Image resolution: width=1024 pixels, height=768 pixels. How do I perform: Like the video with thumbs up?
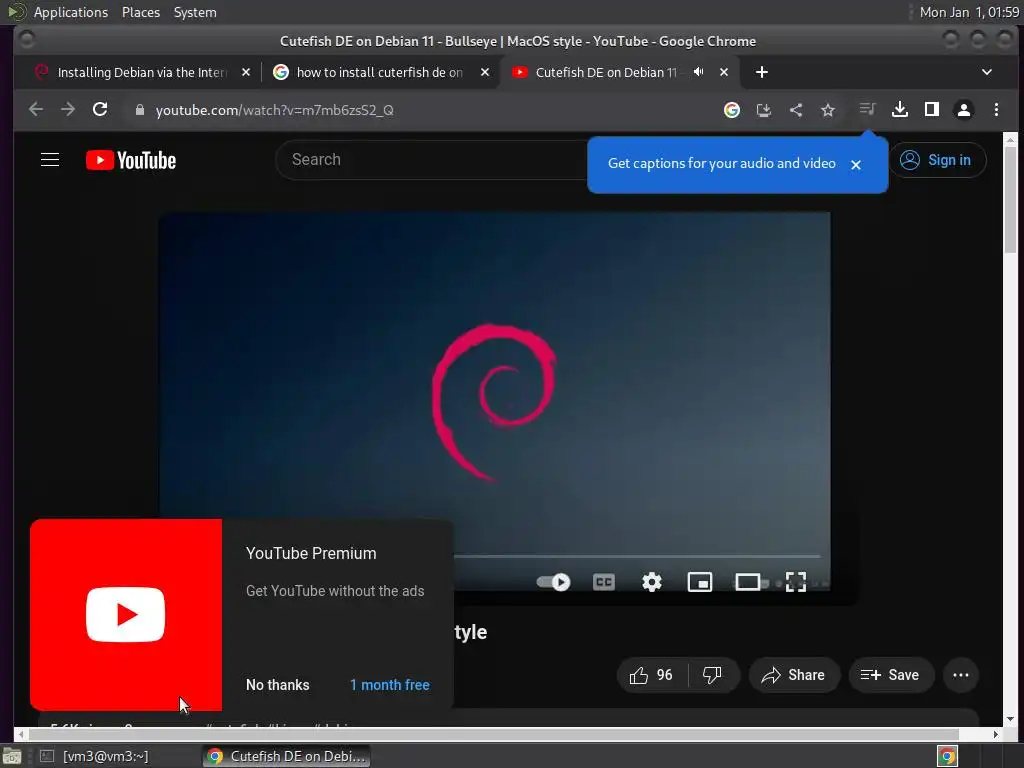pos(651,675)
